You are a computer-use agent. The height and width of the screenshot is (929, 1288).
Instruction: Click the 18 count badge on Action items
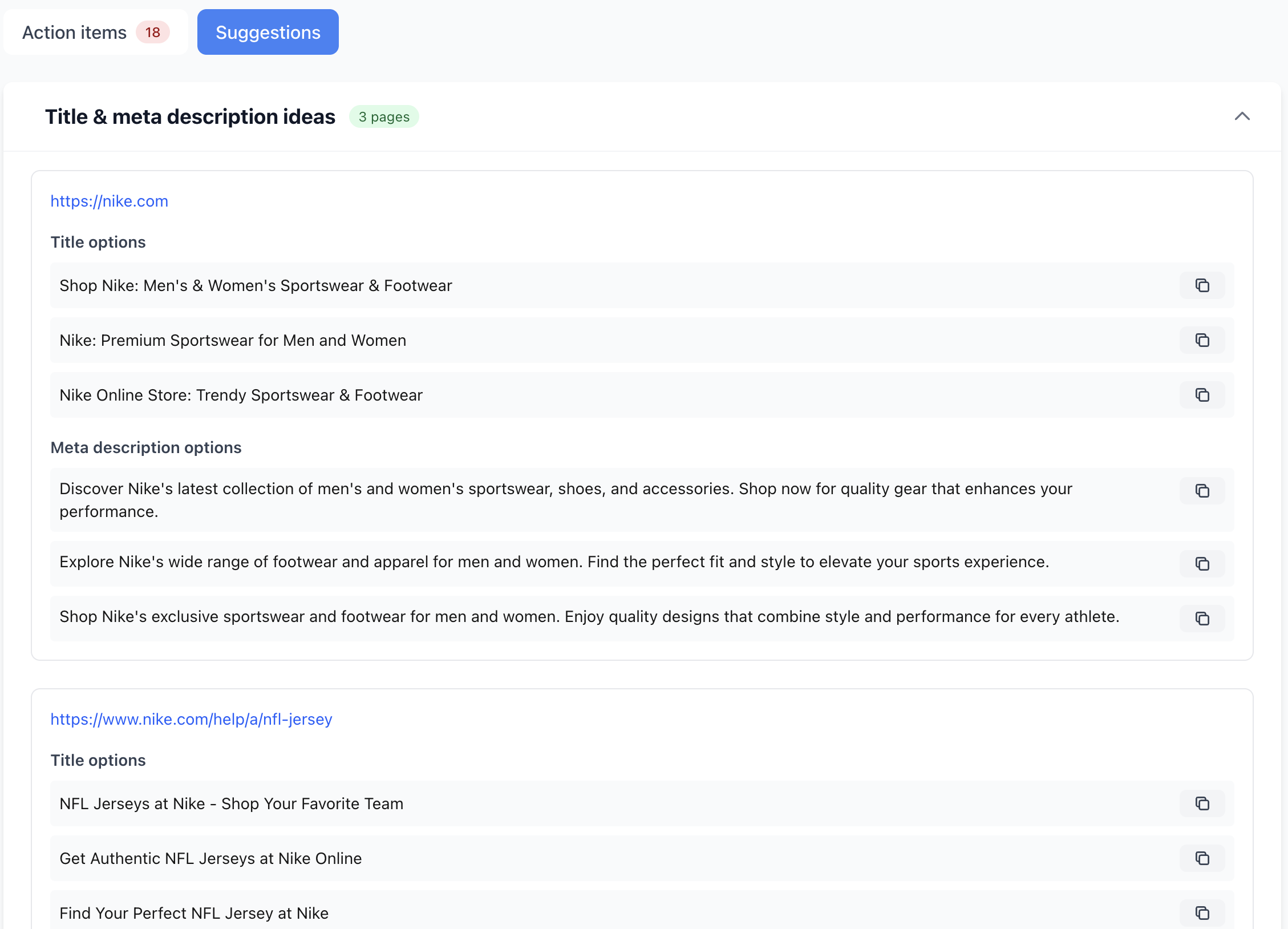pyautogui.click(x=152, y=33)
